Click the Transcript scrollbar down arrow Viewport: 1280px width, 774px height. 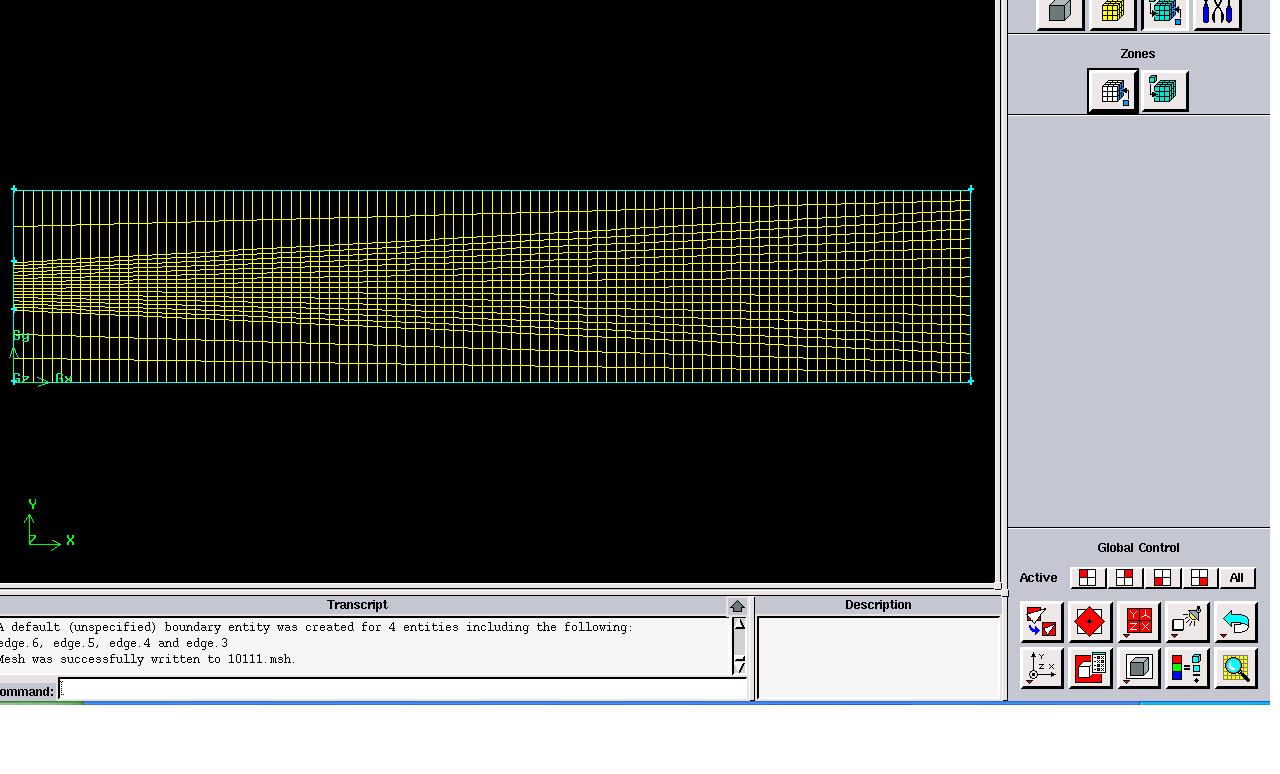coord(740,664)
